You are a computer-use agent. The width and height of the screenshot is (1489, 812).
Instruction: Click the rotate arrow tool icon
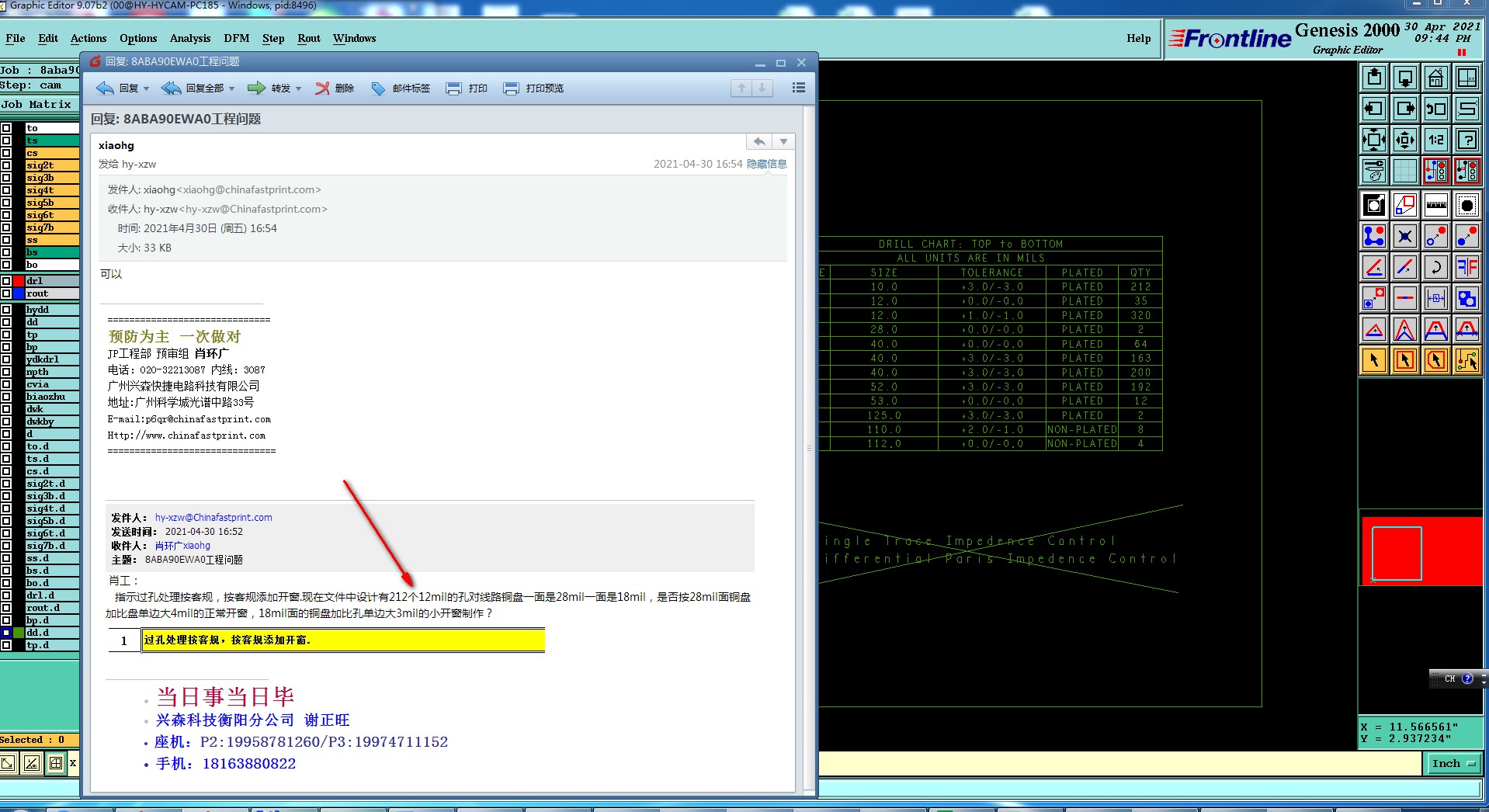[x=1436, y=268]
